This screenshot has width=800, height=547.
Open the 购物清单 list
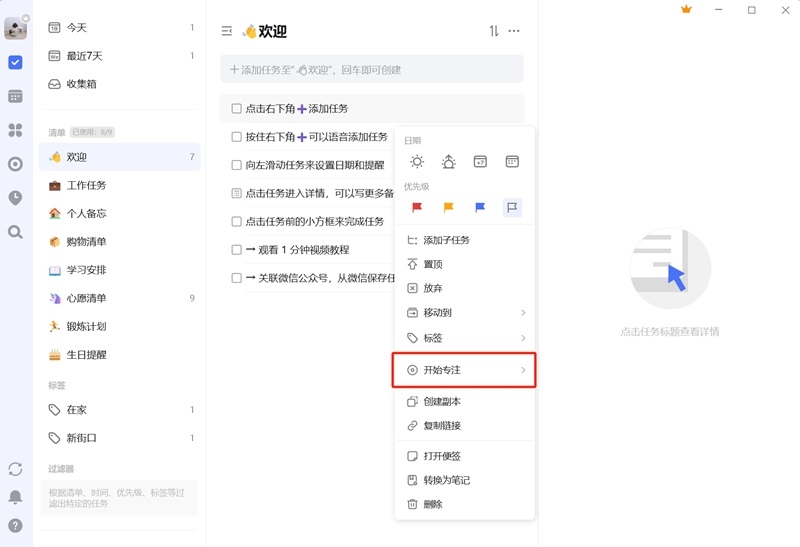coord(120,241)
